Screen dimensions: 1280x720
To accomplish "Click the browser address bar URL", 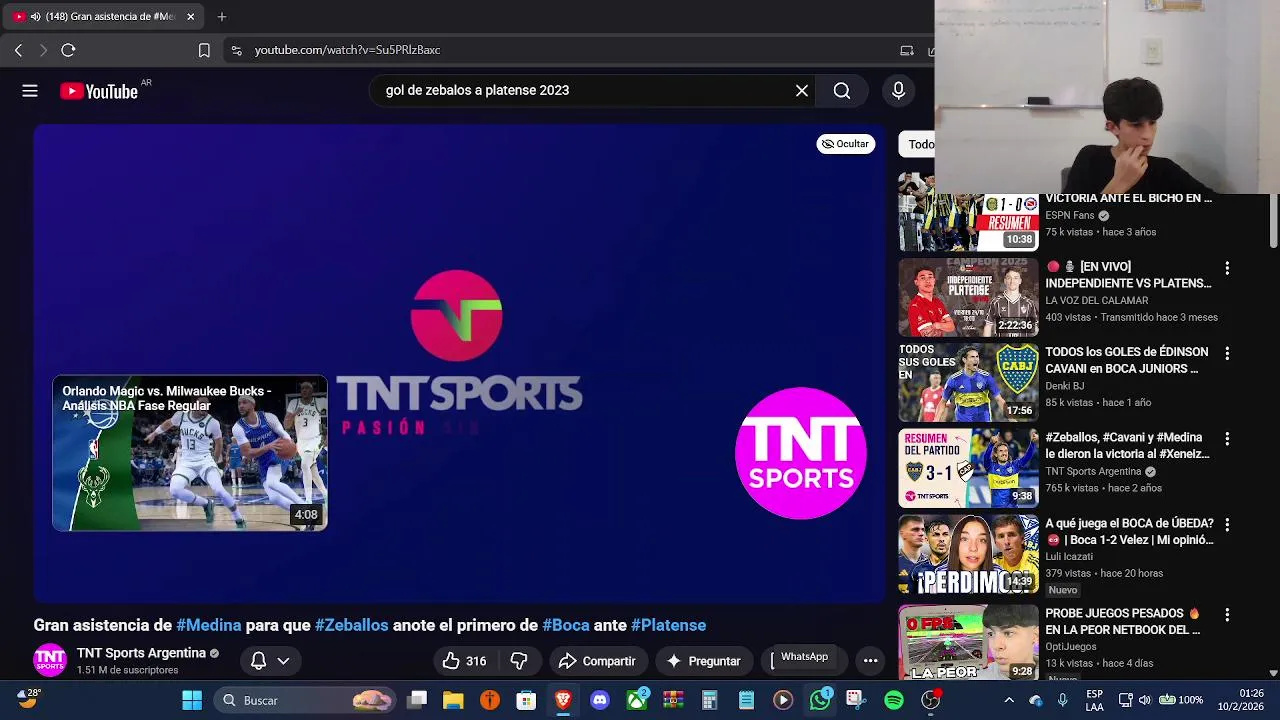I will (x=347, y=50).
